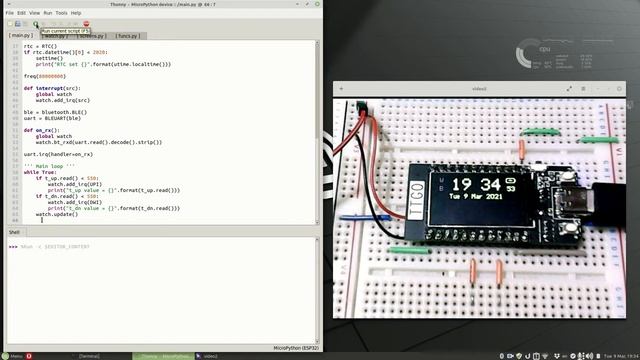Viewport: 640px width, 360px height.
Task: Click the 'rtc = RTC()' line
Action: [x=40, y=46]
